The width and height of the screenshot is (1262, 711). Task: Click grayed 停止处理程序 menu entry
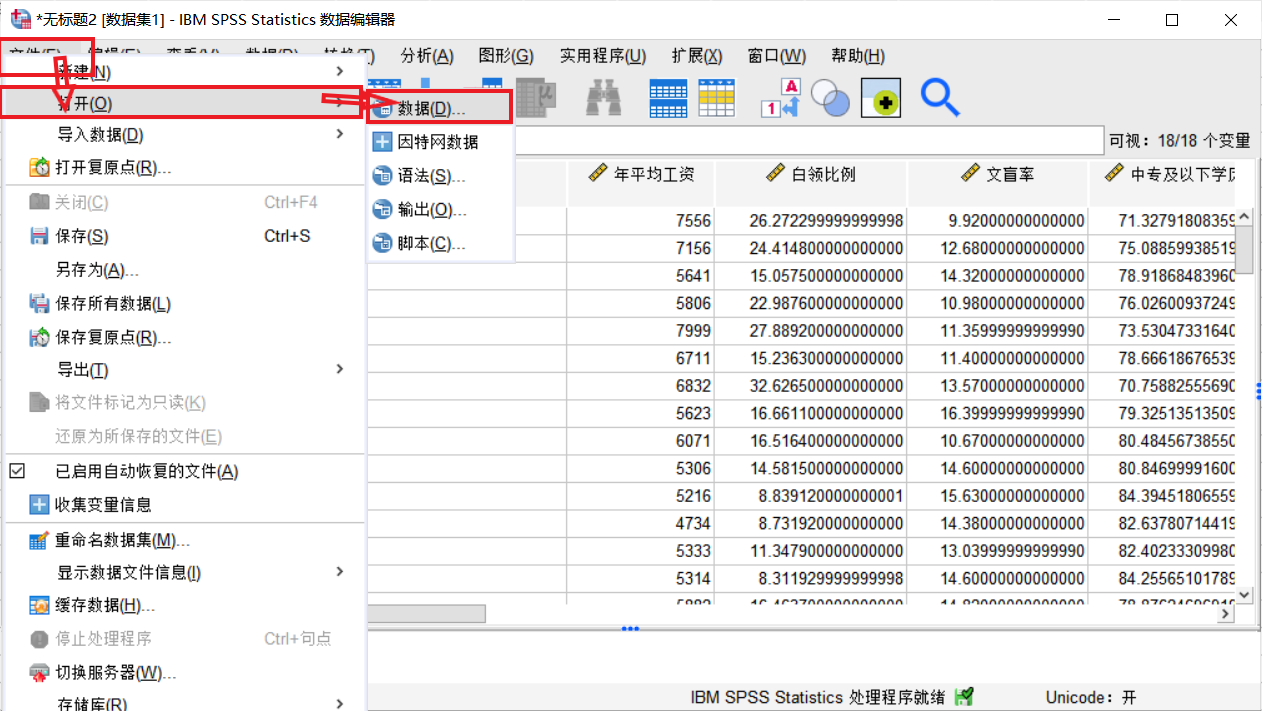[x=183, y=638]
